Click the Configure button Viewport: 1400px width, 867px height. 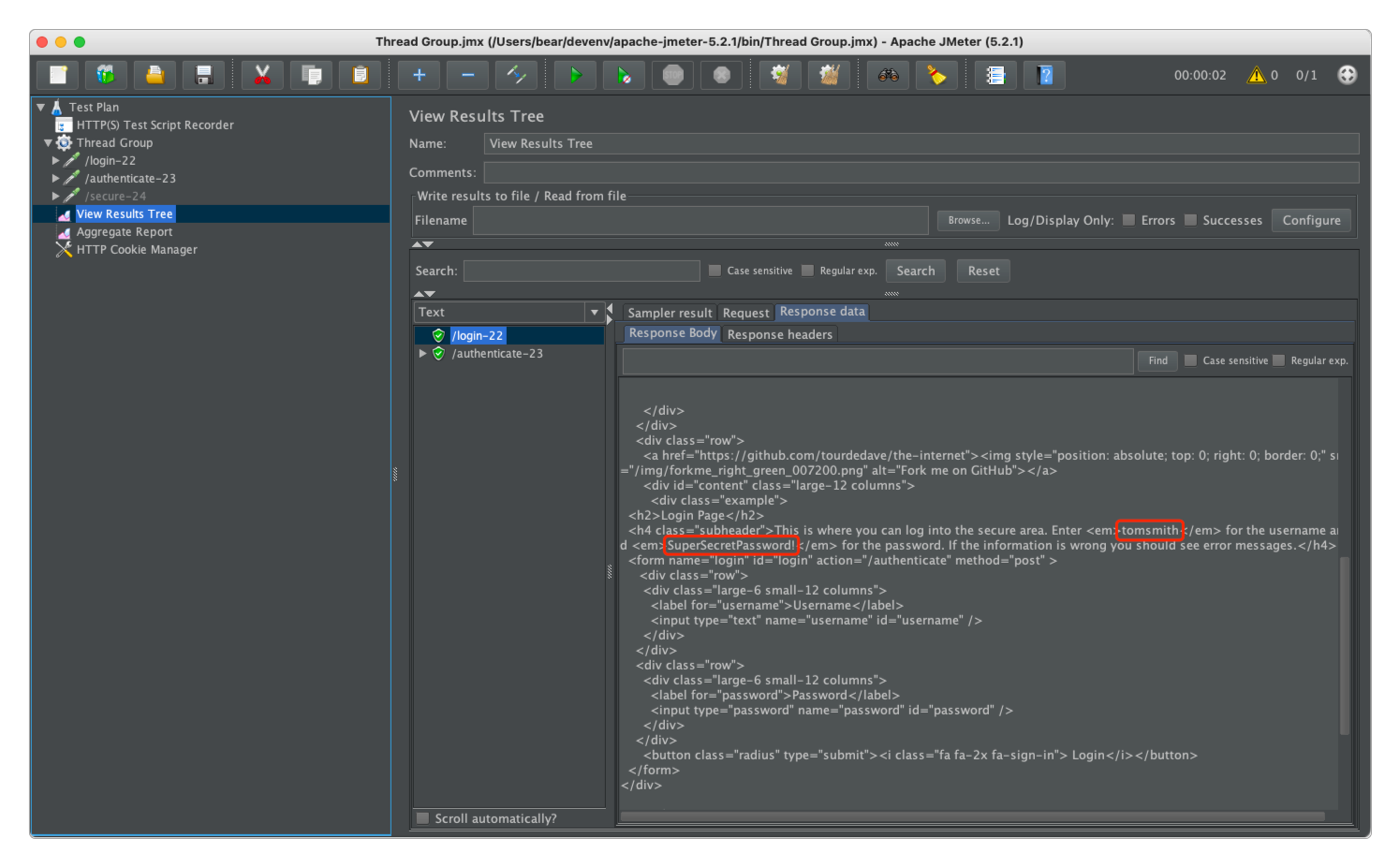[1311, 220]
